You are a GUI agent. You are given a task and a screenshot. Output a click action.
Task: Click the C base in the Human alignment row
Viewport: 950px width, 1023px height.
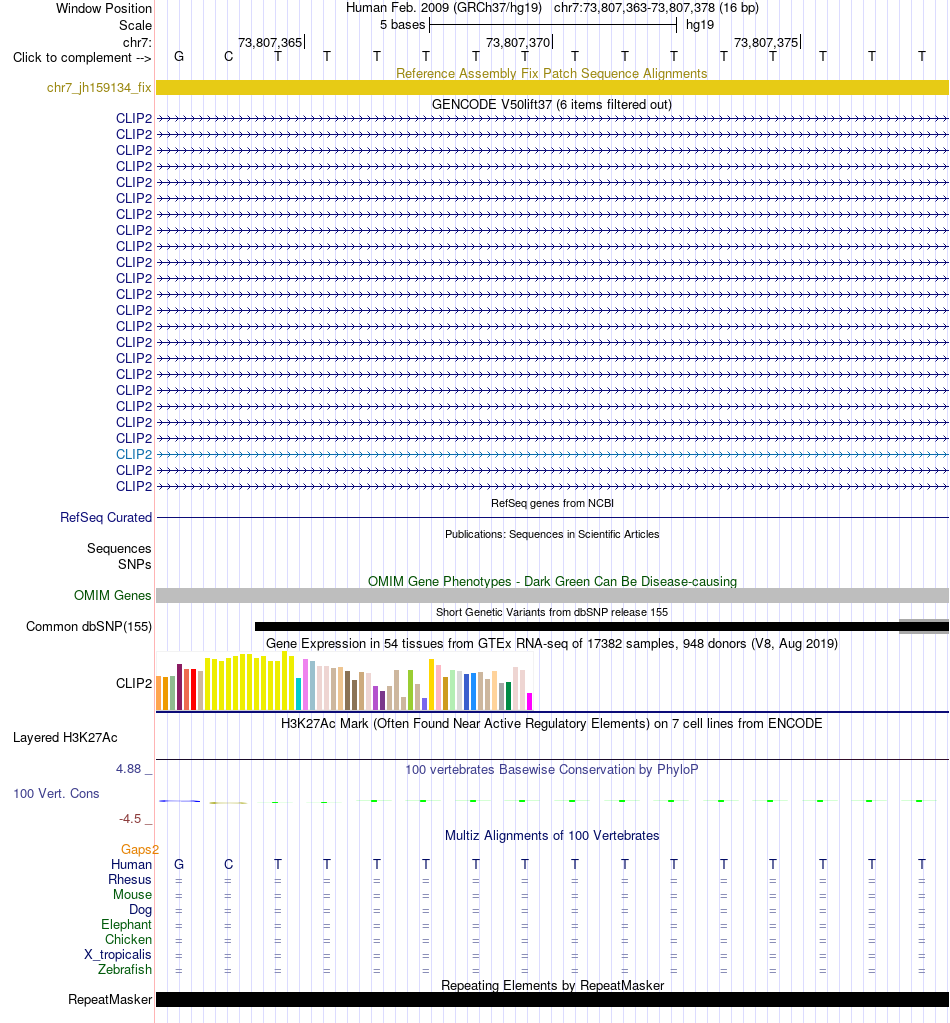click(228, 864)
